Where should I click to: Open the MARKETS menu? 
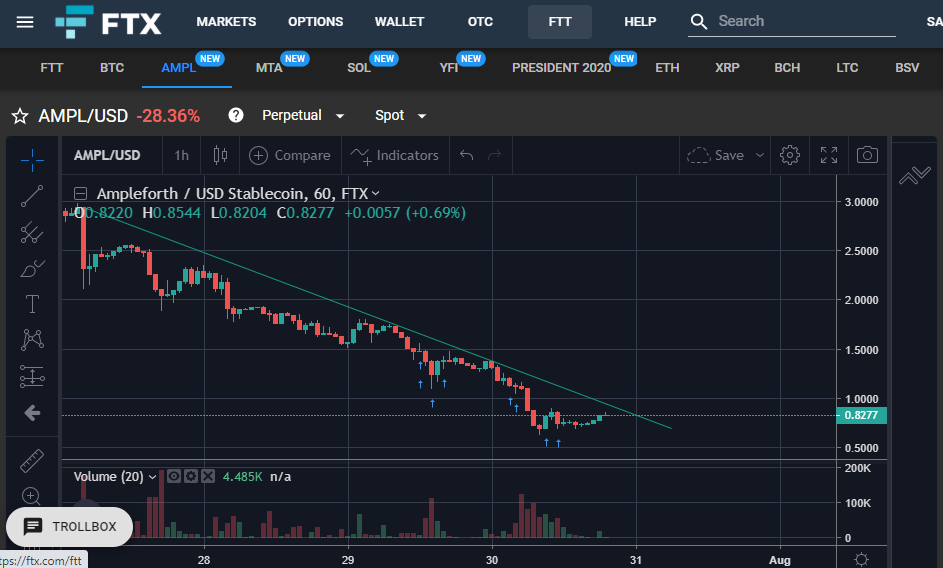click(x=226, y=22)
